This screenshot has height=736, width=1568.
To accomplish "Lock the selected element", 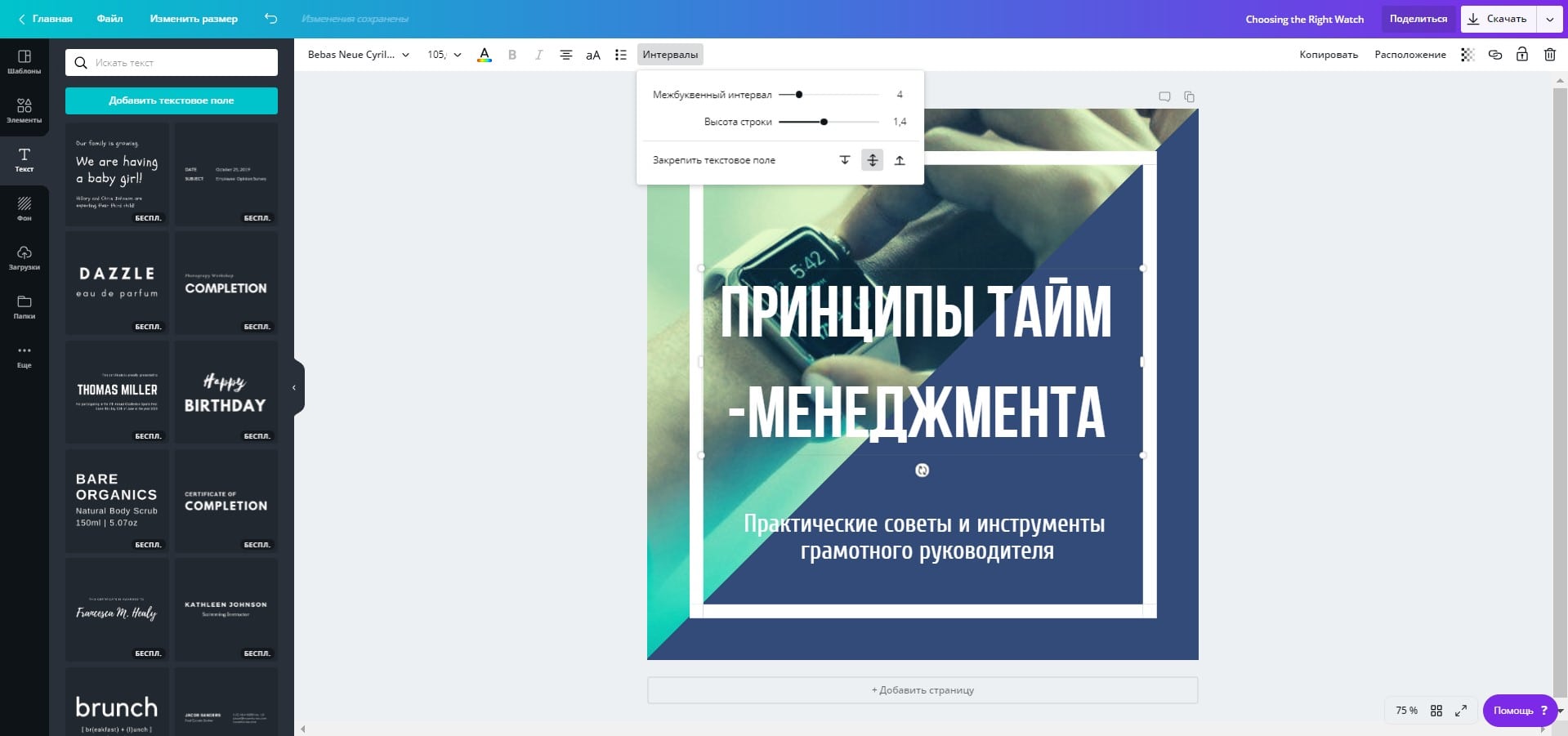I will [x=1522, y=55].
